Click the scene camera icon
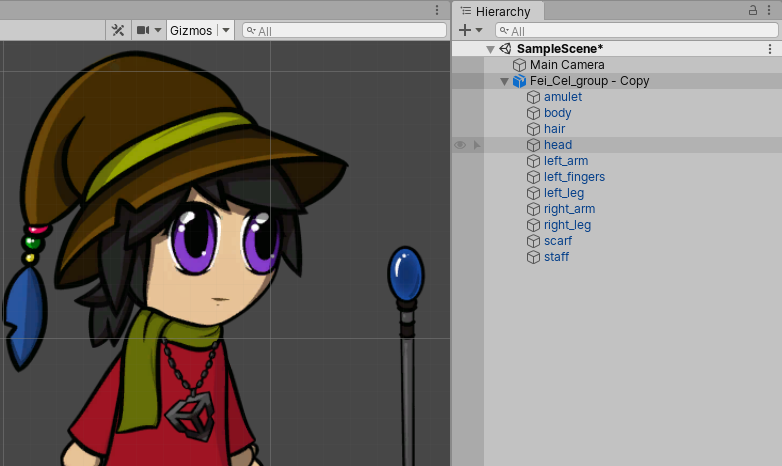782x466 pixels. coord(143,30)
